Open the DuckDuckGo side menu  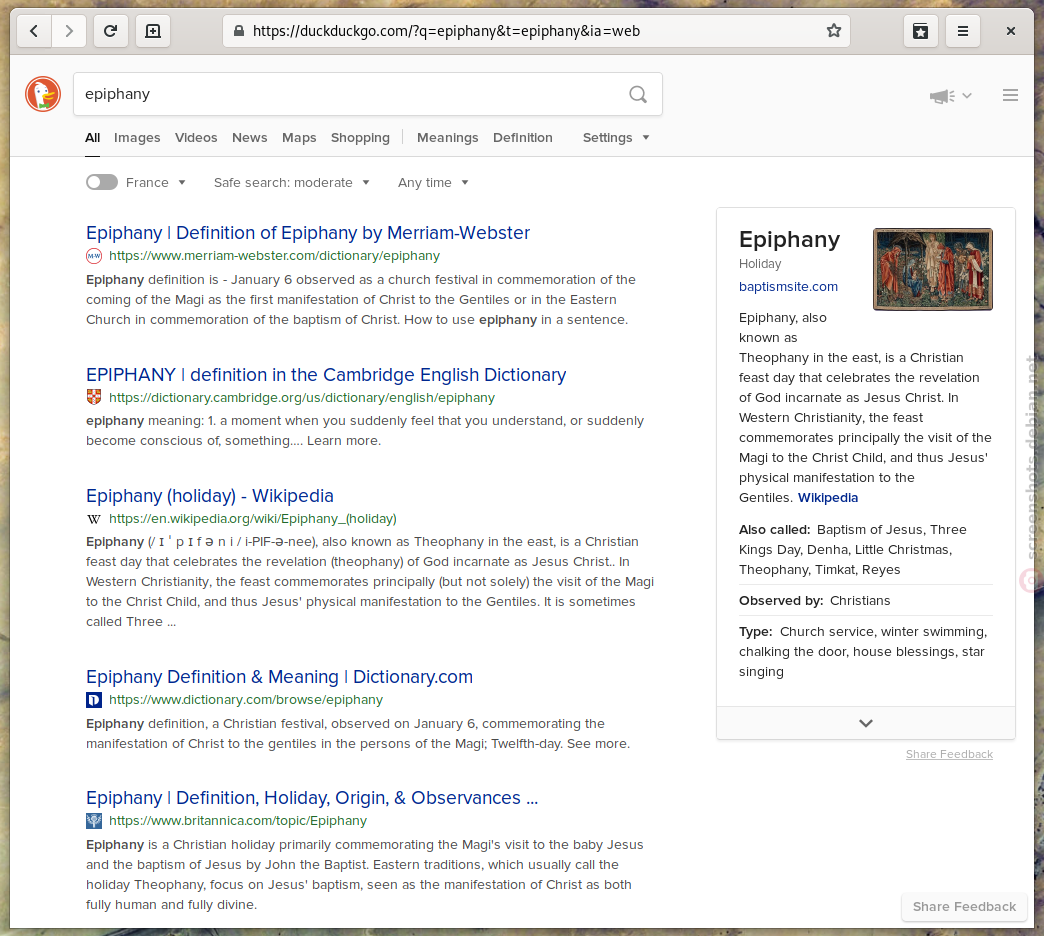[x=1010, y=95]
